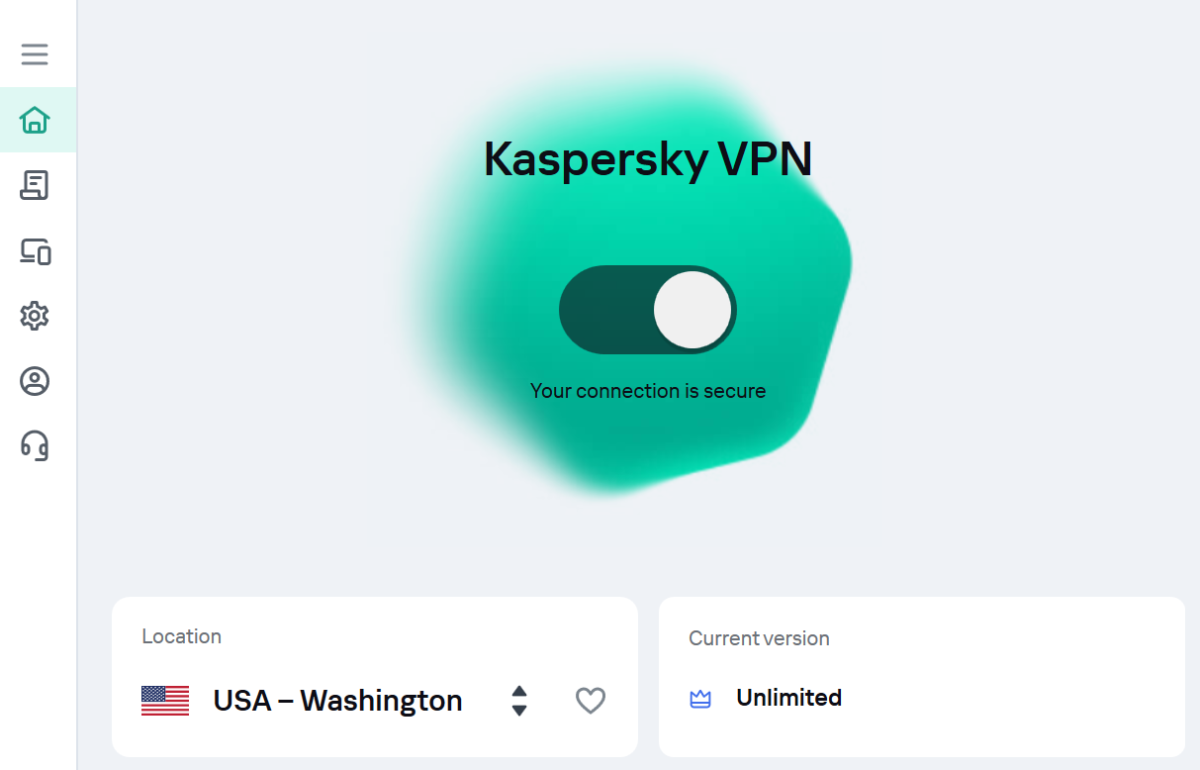The image size is (1200, 770).
Task: Open the hamburger menu in the sidebar
Action: pyautogui.click(x=35, y=54)
